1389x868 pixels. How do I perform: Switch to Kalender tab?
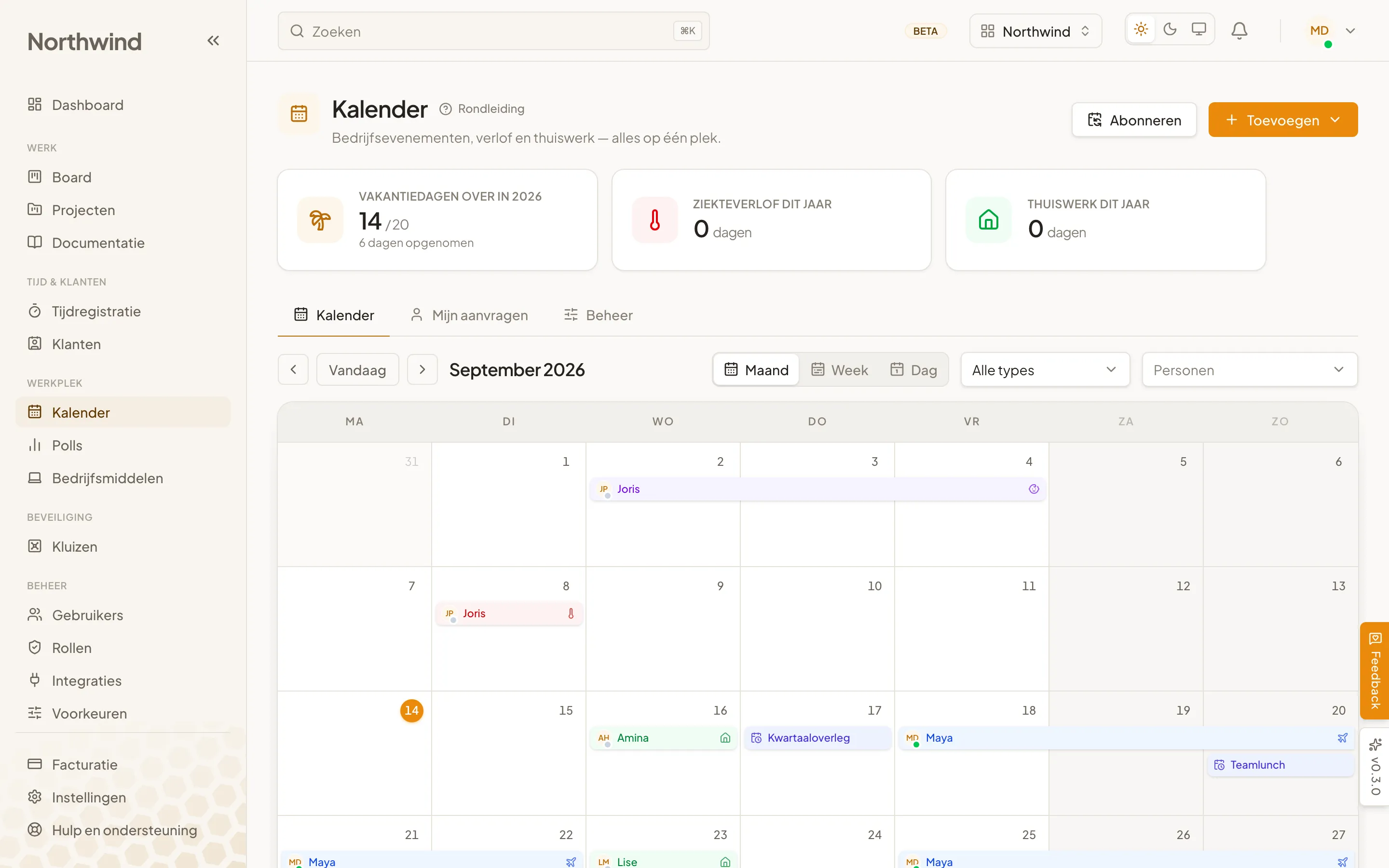click(x=333, y=315)
